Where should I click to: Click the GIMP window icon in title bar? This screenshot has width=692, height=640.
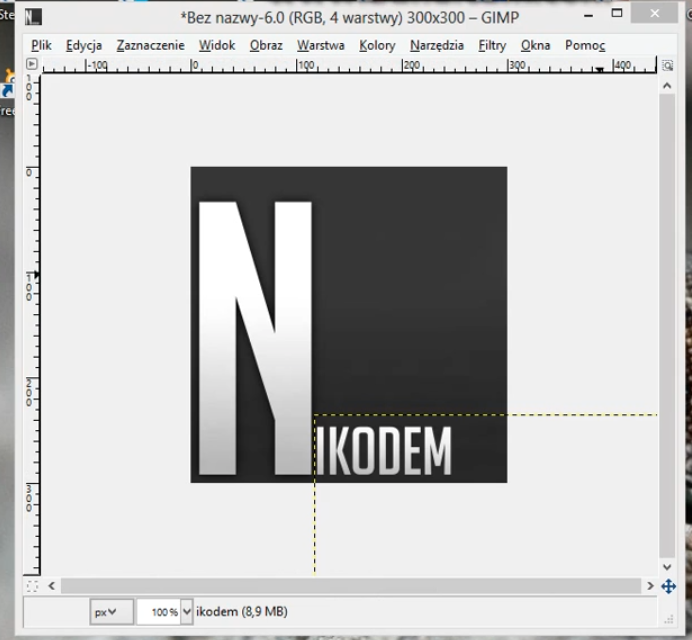pyautogui.click(x=33, y=16)
